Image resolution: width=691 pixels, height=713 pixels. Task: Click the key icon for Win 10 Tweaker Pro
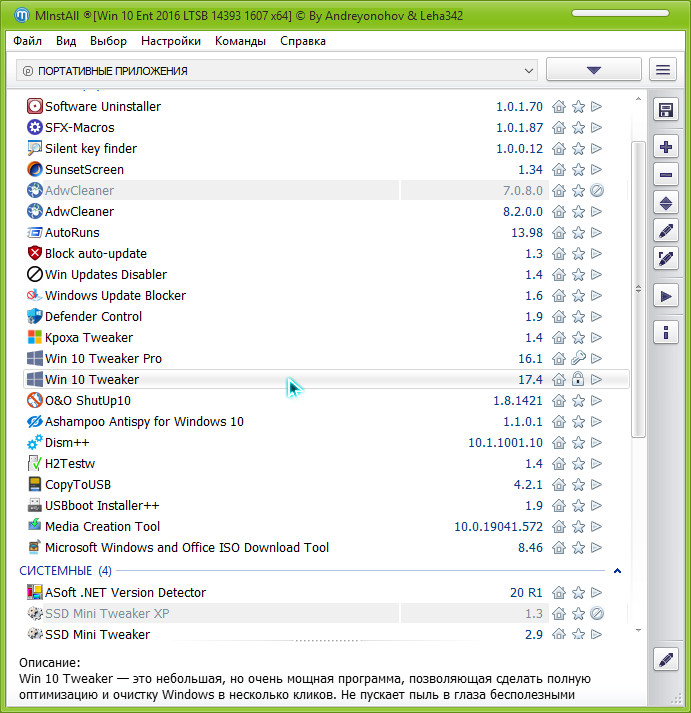578,359
